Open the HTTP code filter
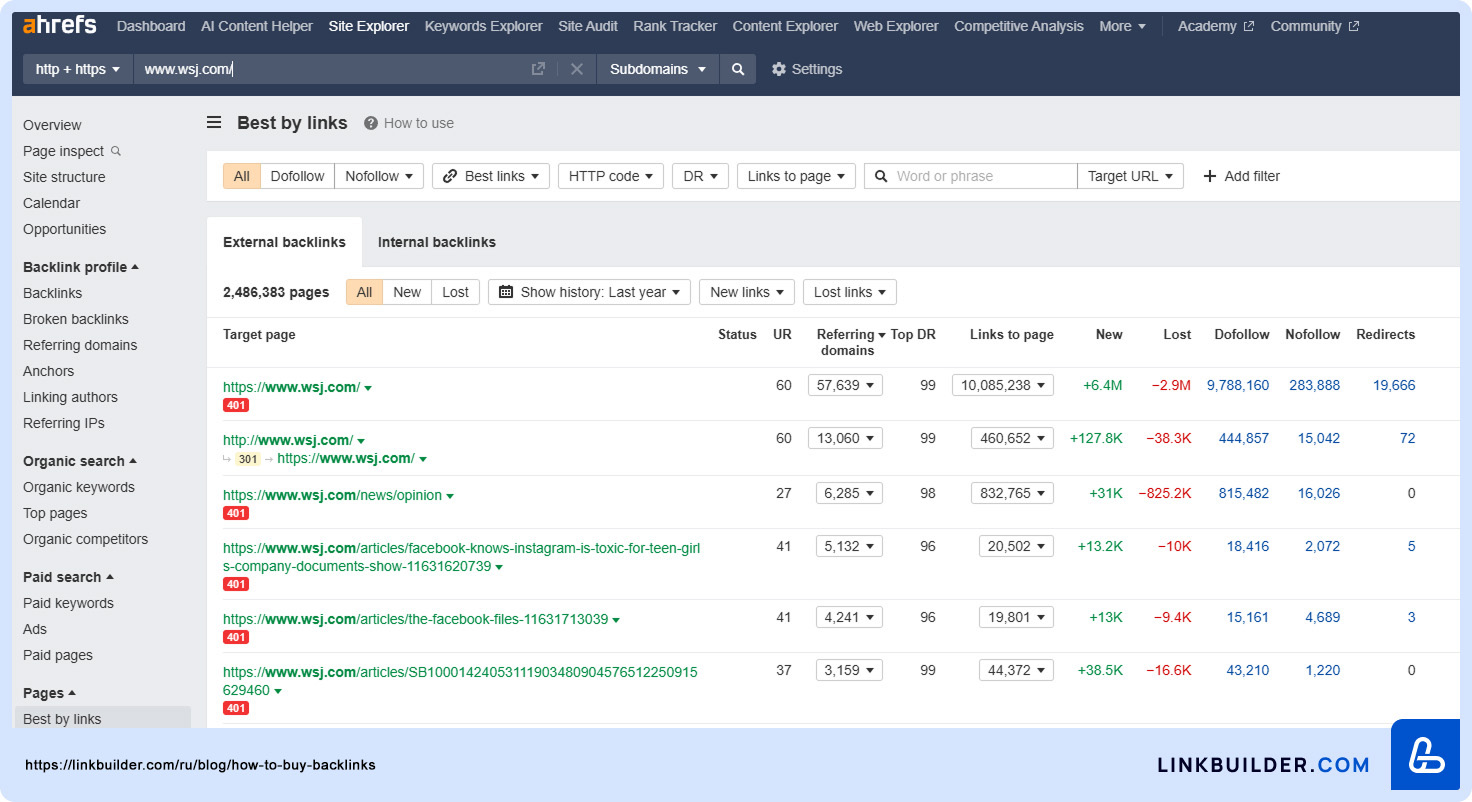 [x=611, y=176]
